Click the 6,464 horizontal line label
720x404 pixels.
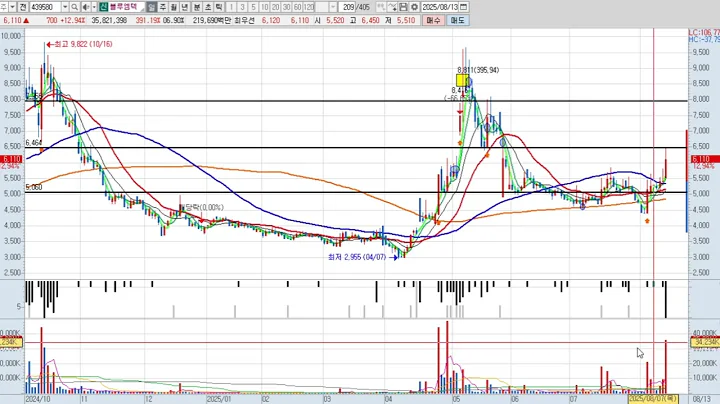[x=34, y=143]
